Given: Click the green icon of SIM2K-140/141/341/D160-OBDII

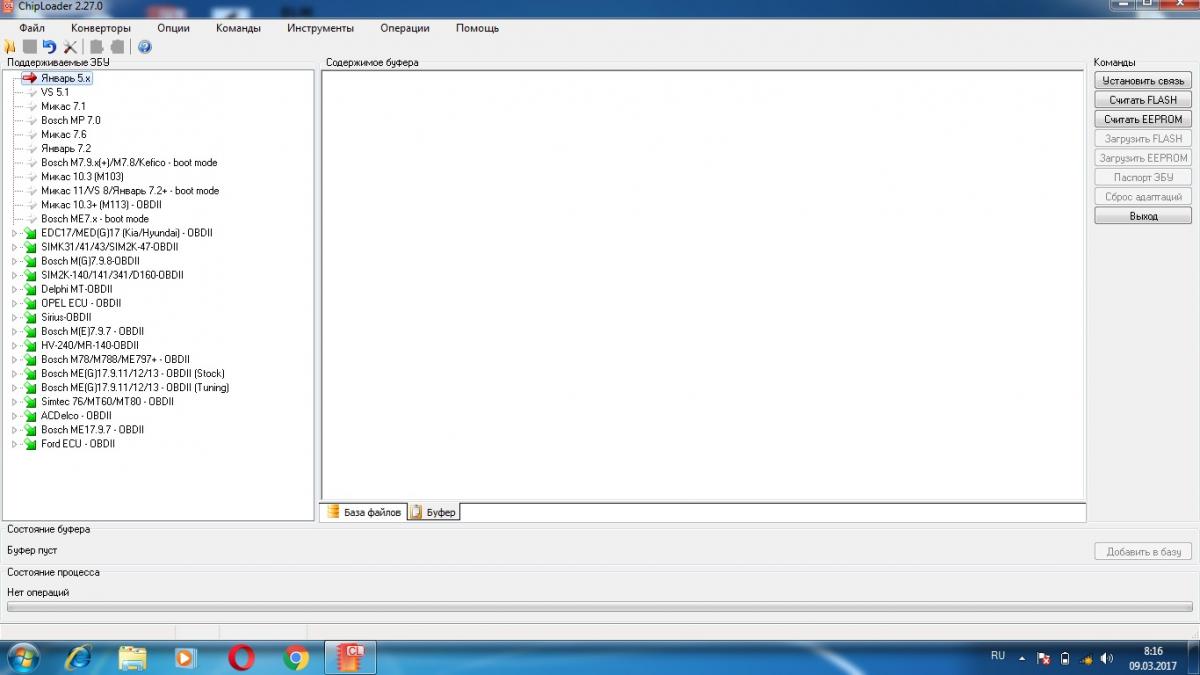Looking at the screenshot, I should 30,275.
